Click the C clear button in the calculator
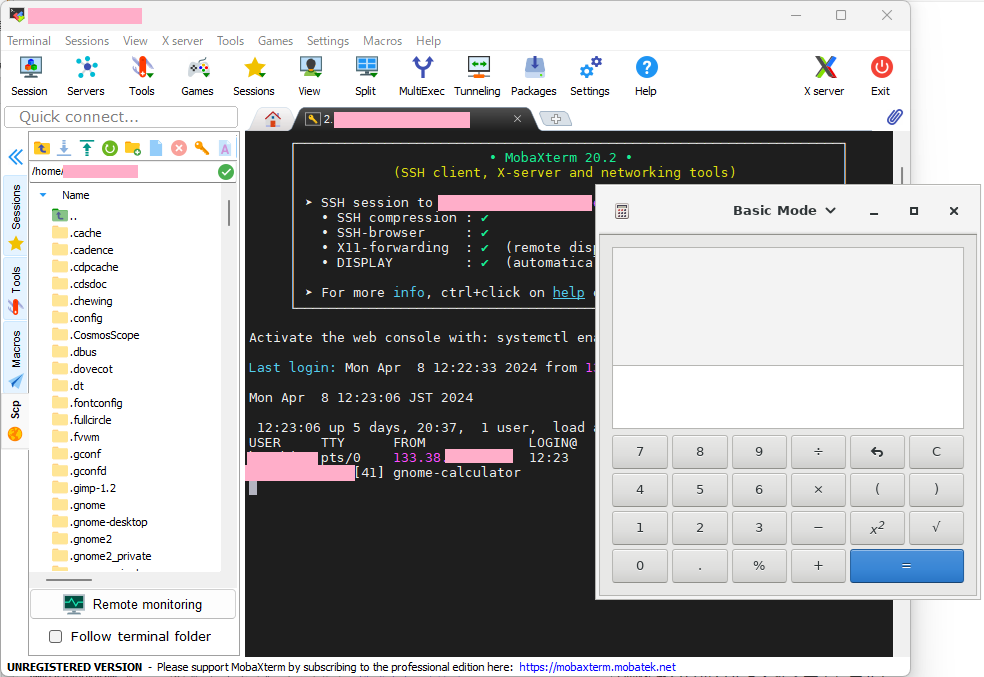Image resolution: width=984 pixels, height=677 pixels. (936, 452)
